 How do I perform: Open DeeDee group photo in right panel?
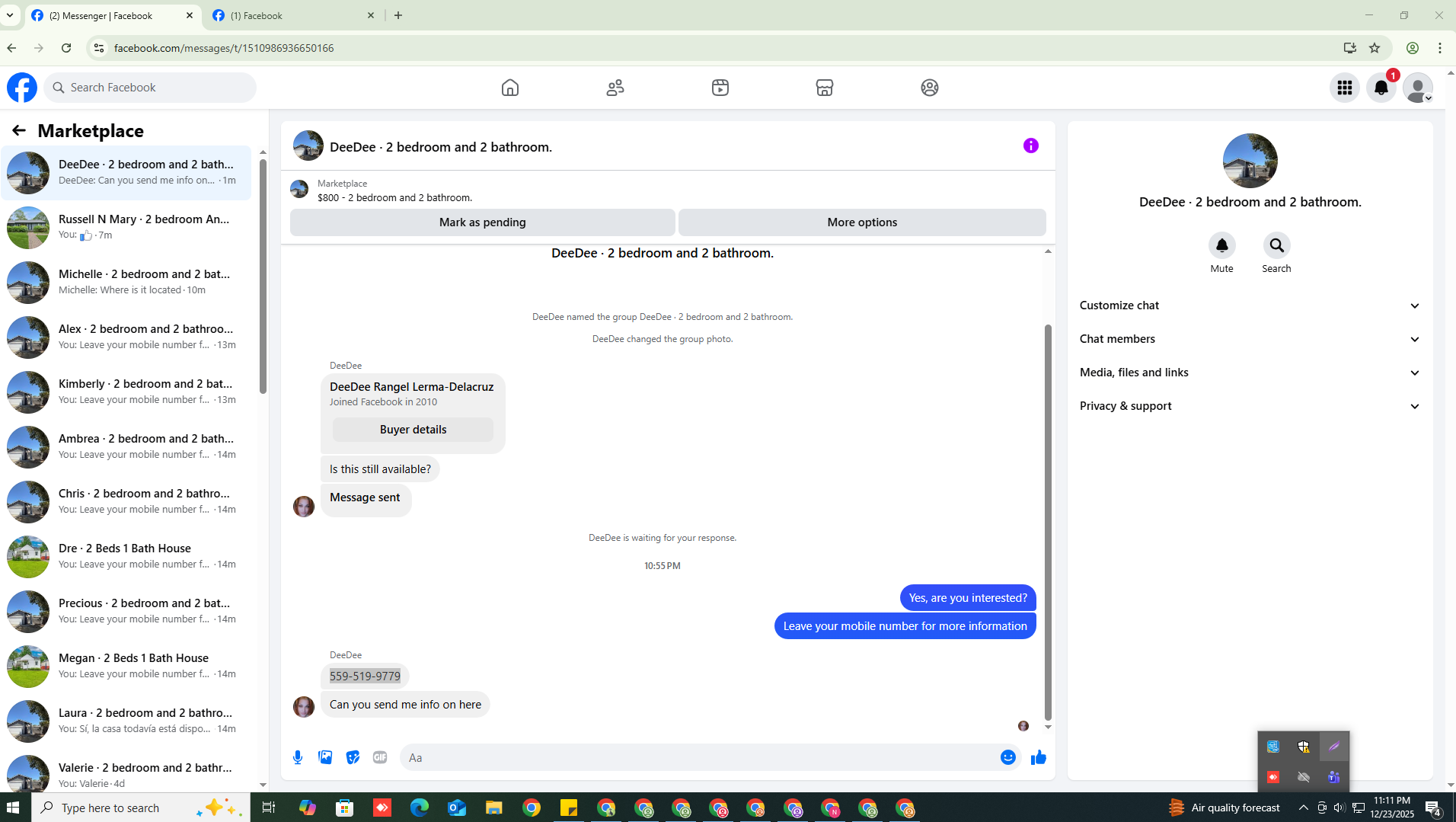[1250, 161]
